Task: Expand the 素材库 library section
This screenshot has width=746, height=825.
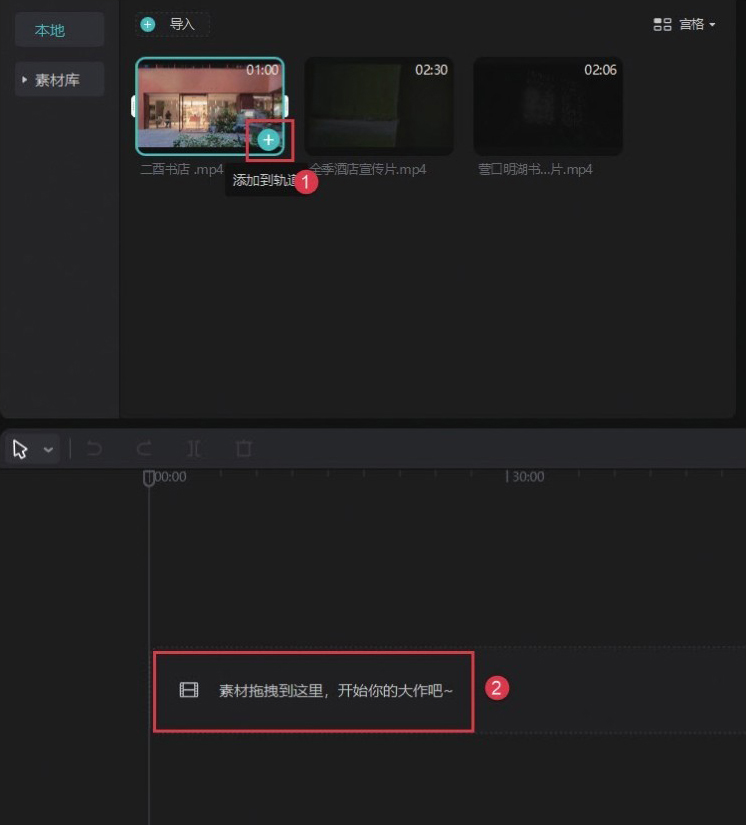Action: point(59,80)
